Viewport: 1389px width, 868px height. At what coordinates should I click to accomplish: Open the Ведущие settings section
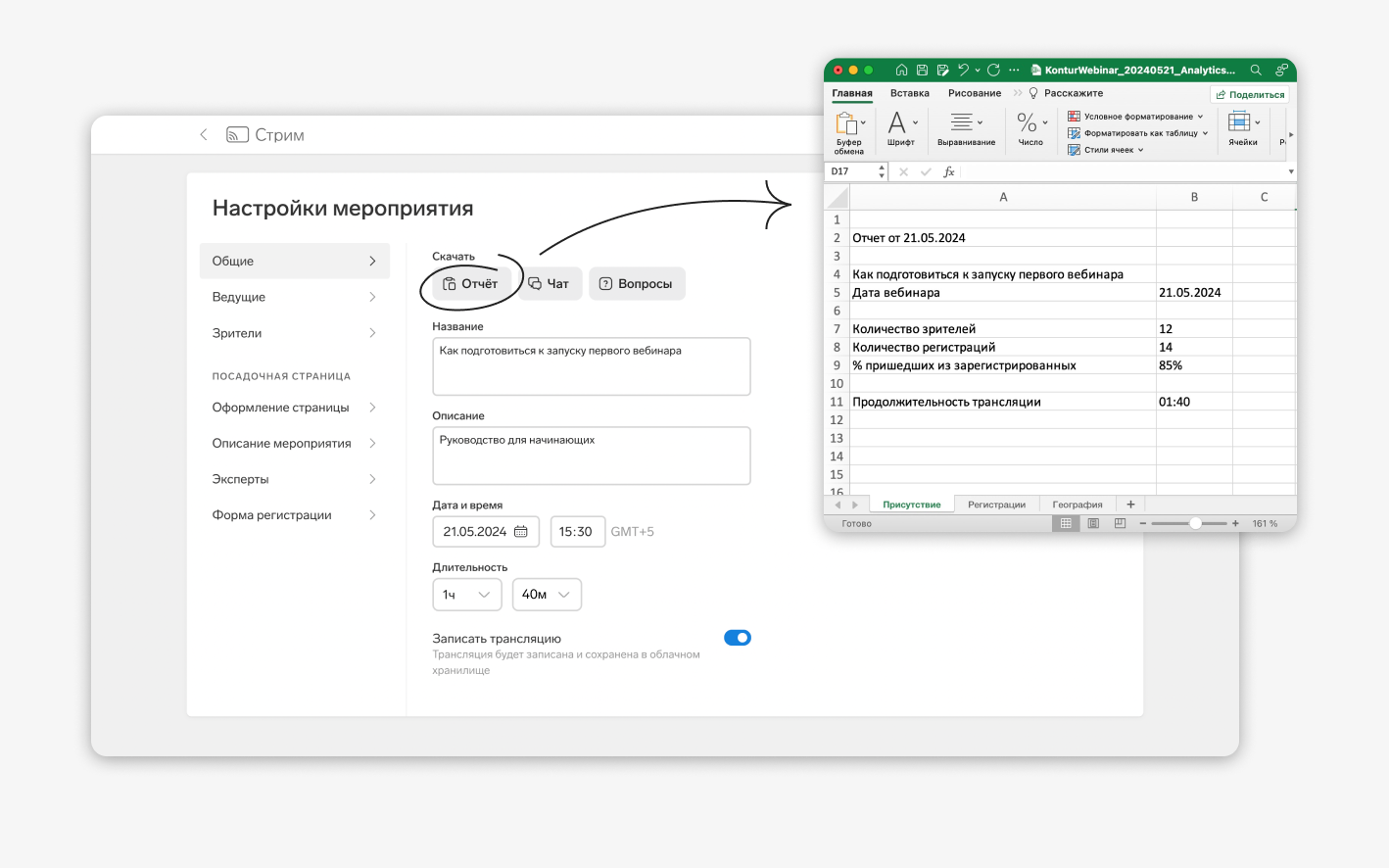tap(295, 297)
